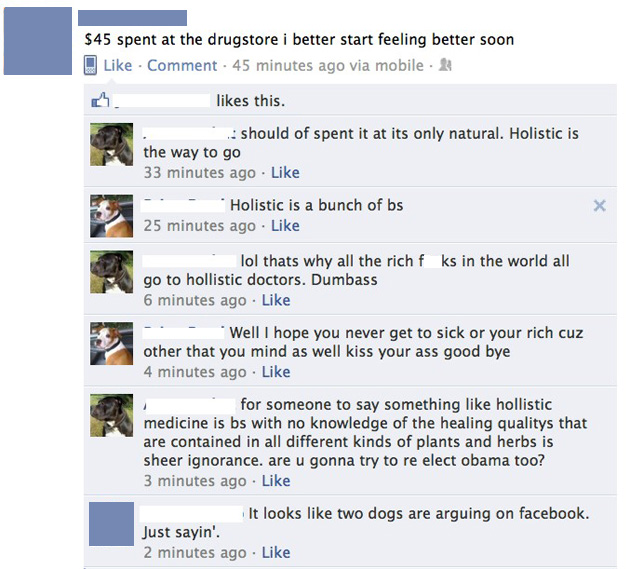Open black dog avatar on 'sheer ignorance' comment
The width and height of the screenshot is (630, 569).
click(111, 415)
